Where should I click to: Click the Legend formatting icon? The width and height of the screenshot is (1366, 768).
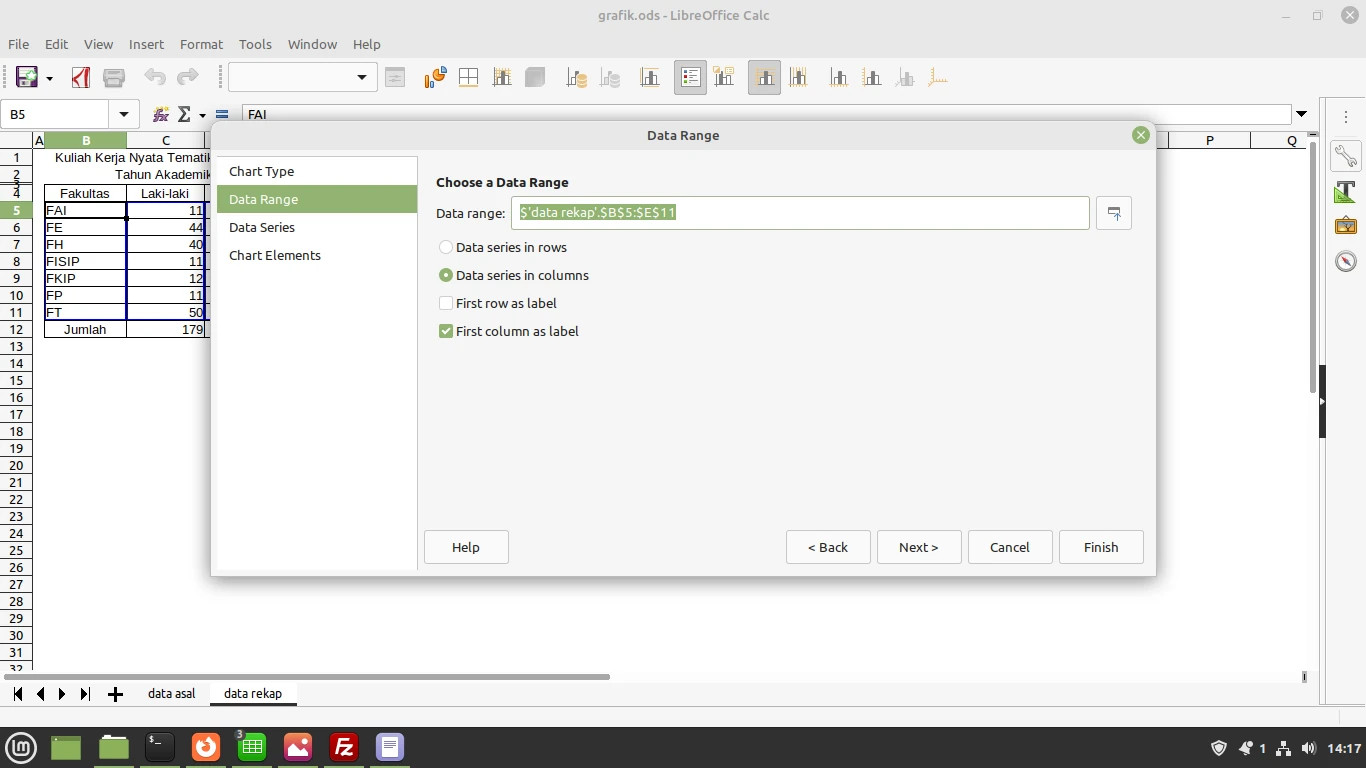click(x=723, y=78)
